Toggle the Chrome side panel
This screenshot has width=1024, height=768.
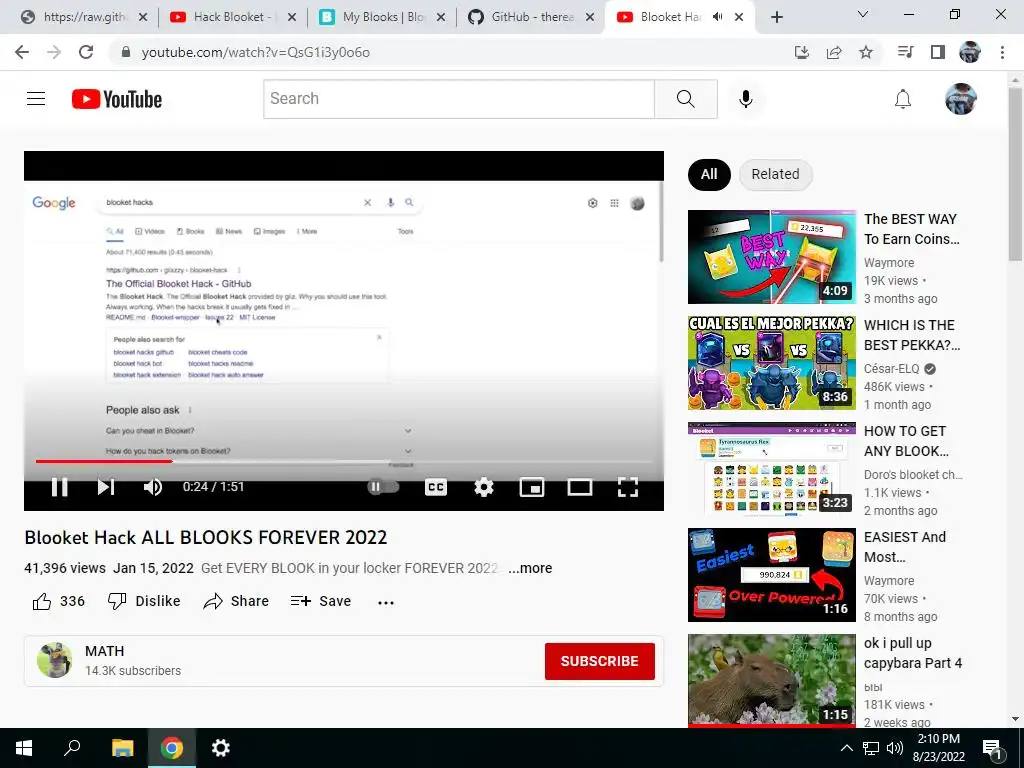click(938, 52)
